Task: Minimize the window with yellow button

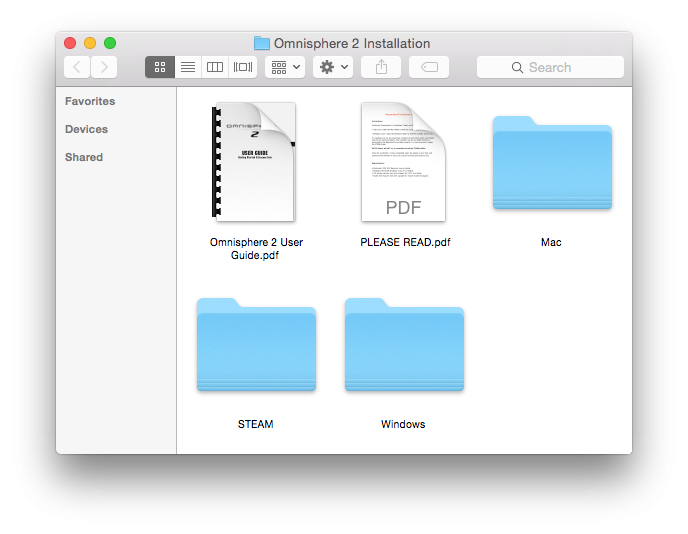Action: 90,43
